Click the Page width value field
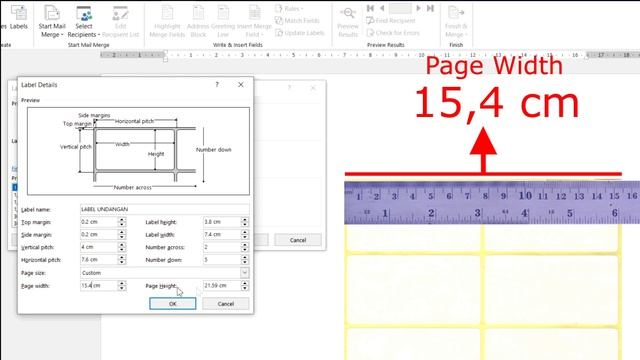Screen dimensions: 640x360 tap(99, 286)
